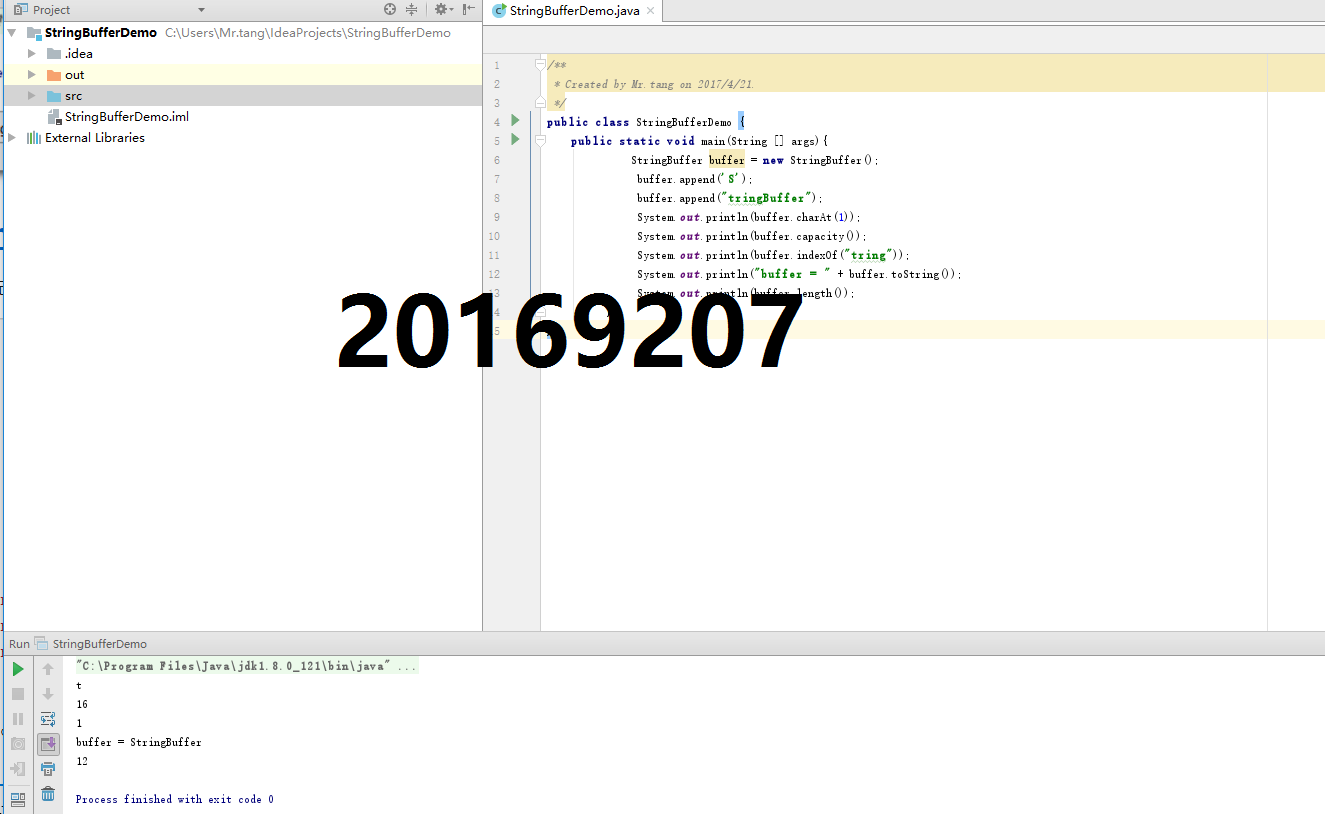The width and height of the screenshot is (1325, 814).
Task: Click run gutter arrow on class line 4
Action: pos(516,121)
